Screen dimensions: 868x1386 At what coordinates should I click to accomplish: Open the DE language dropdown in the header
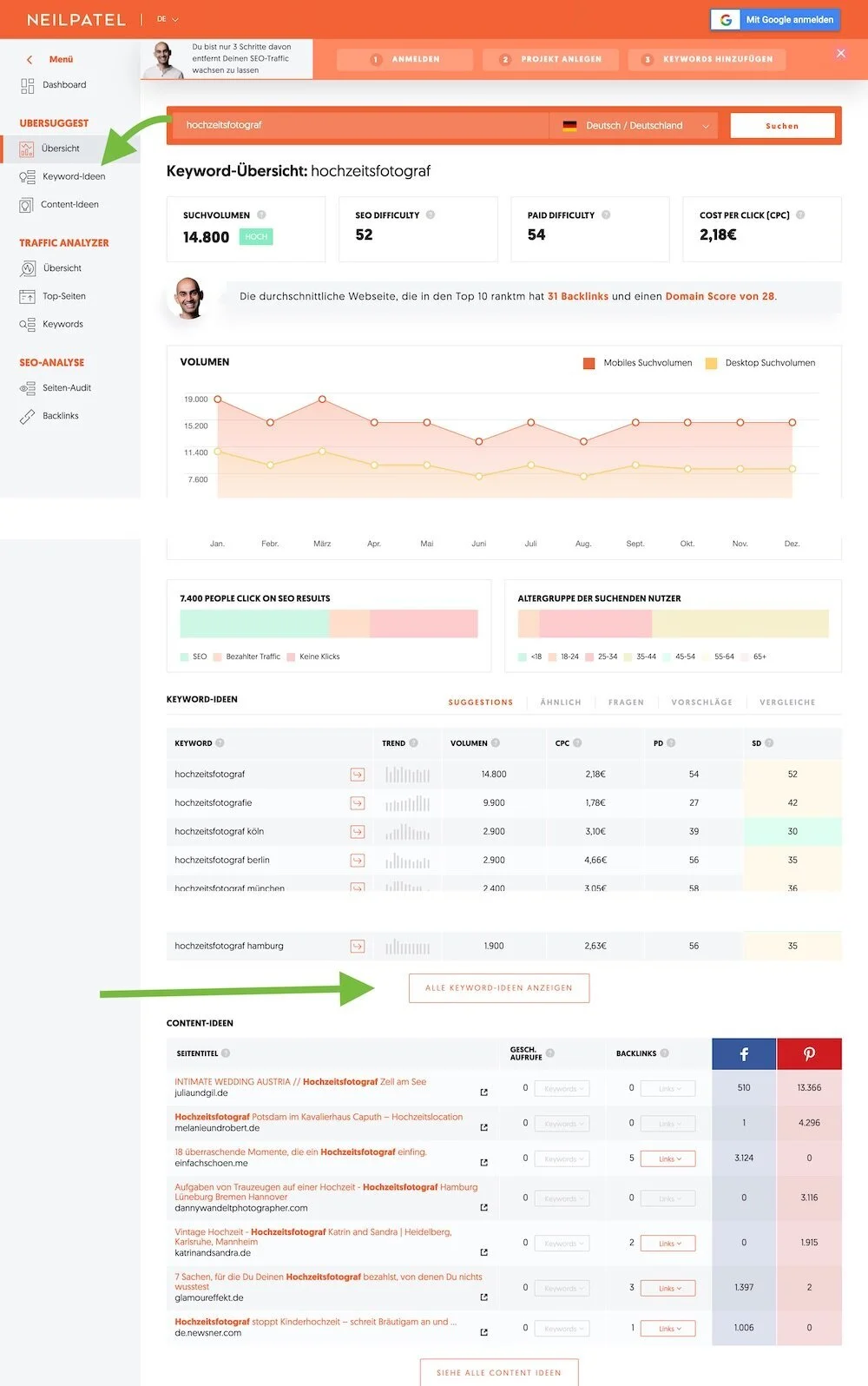pyautogui.click(x=168, y=19)
